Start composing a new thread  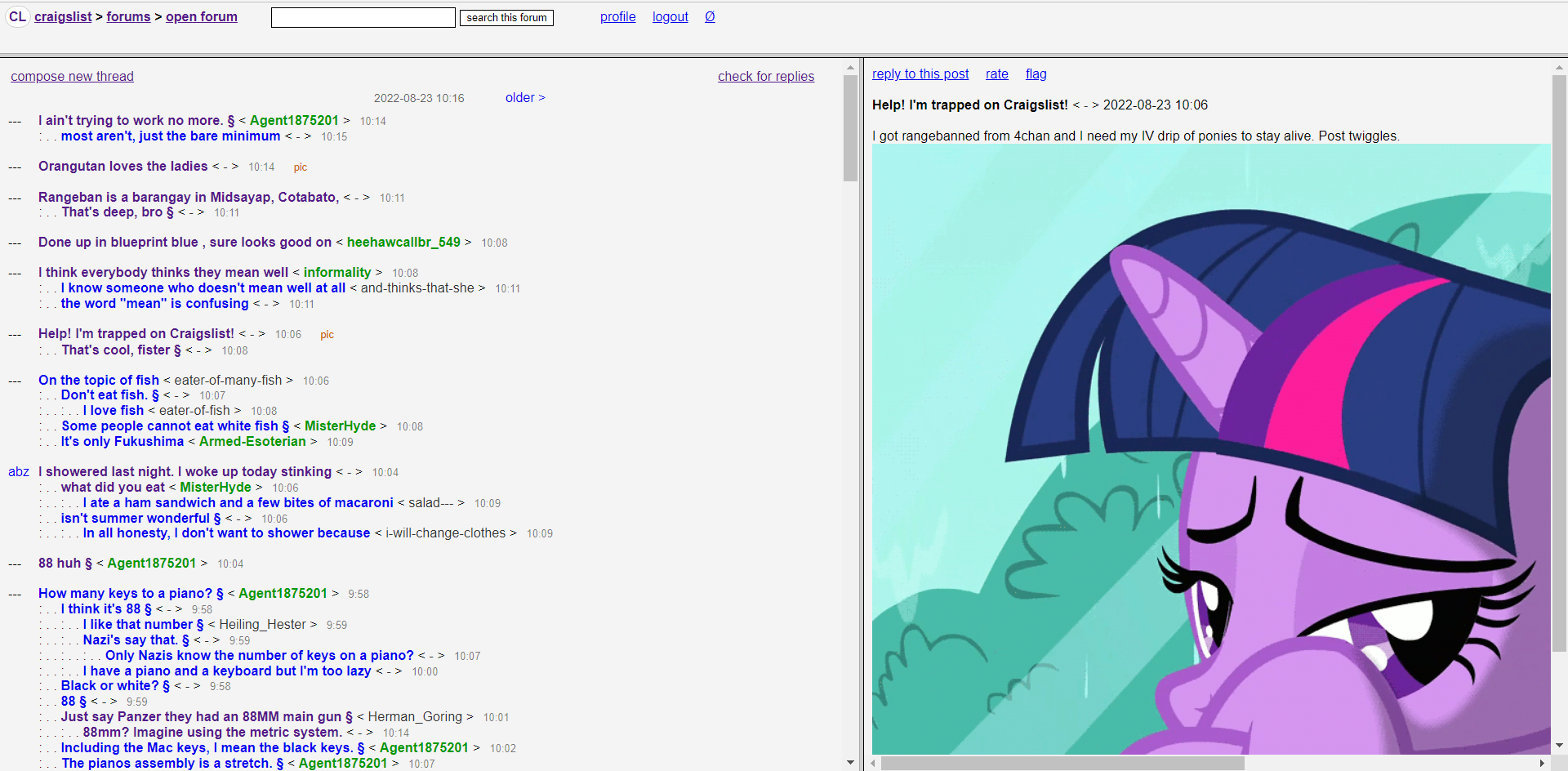[x=72, y=76]
